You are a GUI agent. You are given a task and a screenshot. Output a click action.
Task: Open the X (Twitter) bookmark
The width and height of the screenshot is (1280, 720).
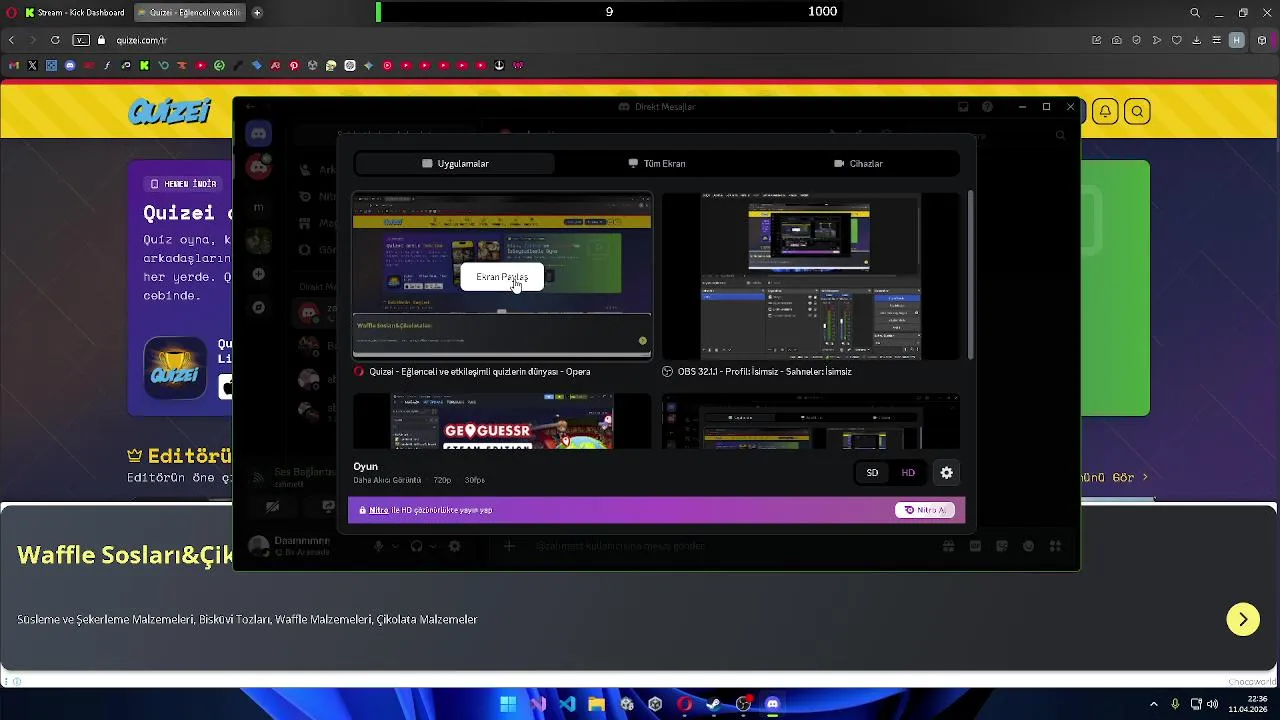click(x=32, y=66)
